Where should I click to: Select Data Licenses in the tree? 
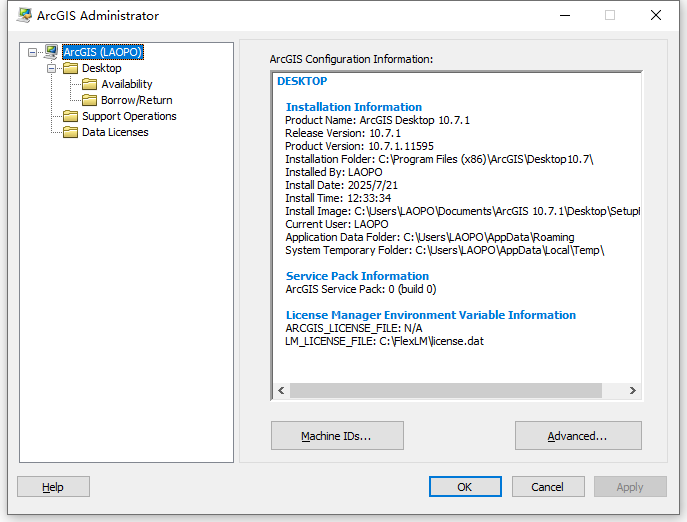click(115, 132)
